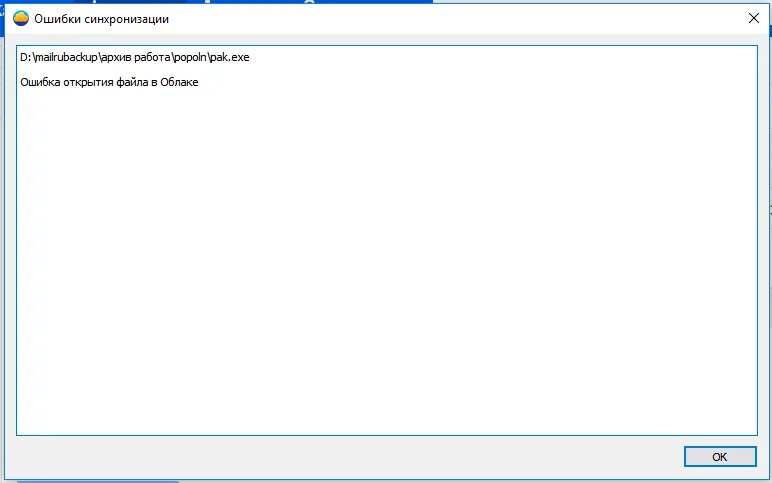Click the title text Ошибки синхронизации
The height and width of the screenshot is (483, 772).
101,19
